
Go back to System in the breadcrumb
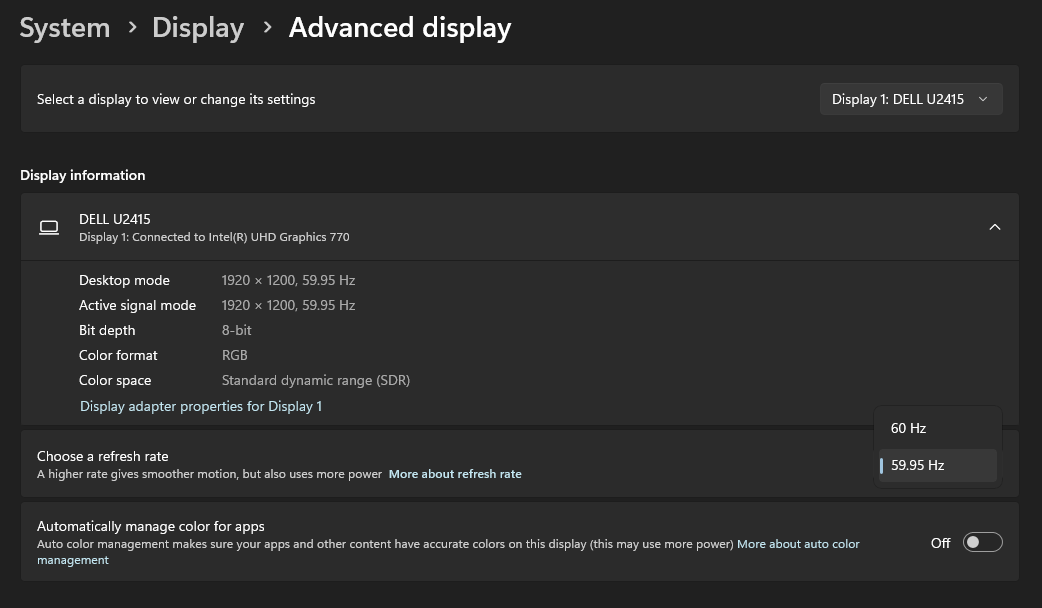coord(65,28)
